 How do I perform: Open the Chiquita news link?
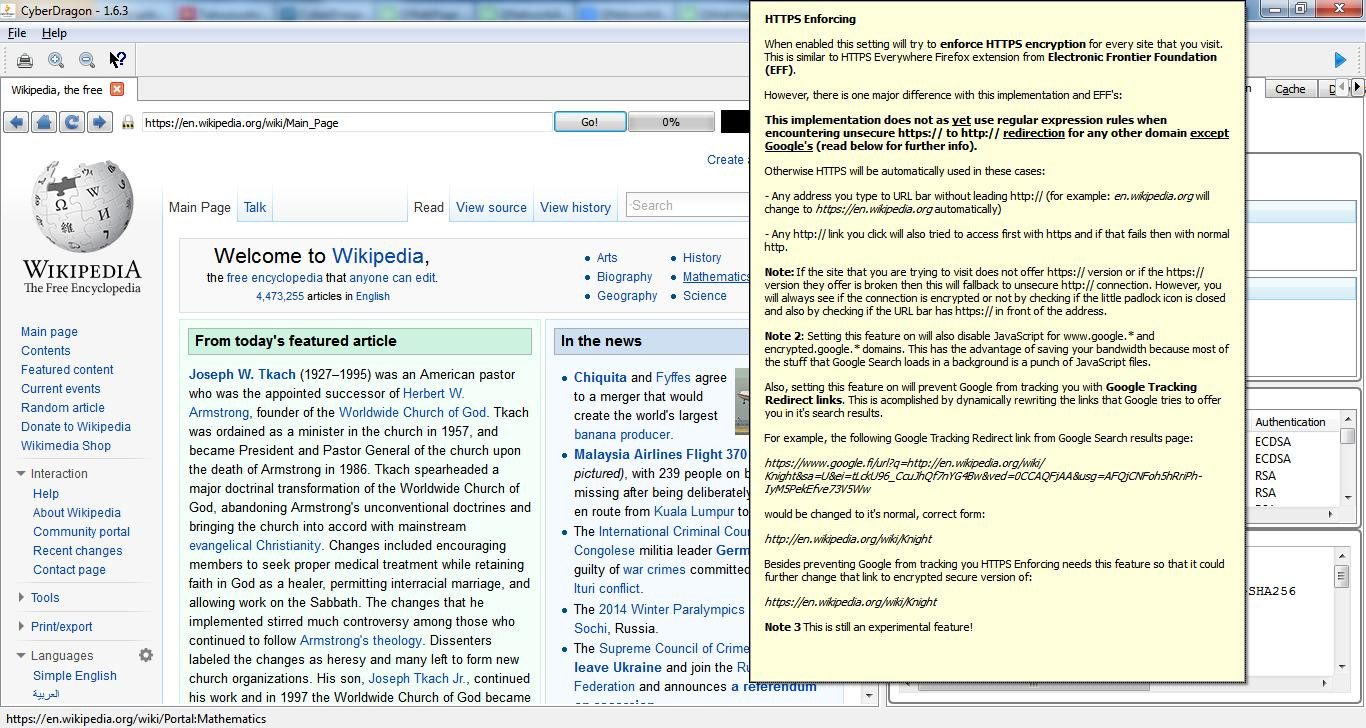tap(600, 377)
